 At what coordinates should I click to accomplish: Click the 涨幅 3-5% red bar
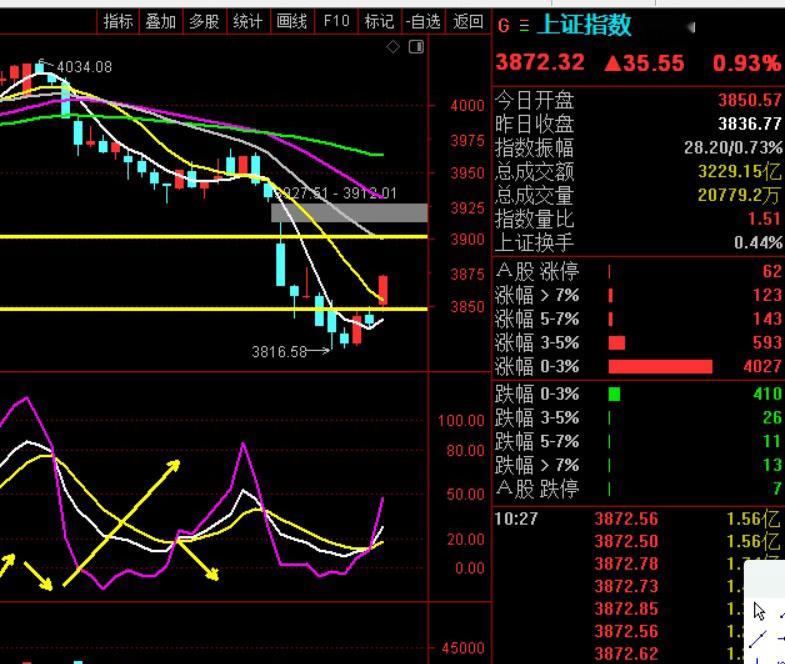click(617, 343)
